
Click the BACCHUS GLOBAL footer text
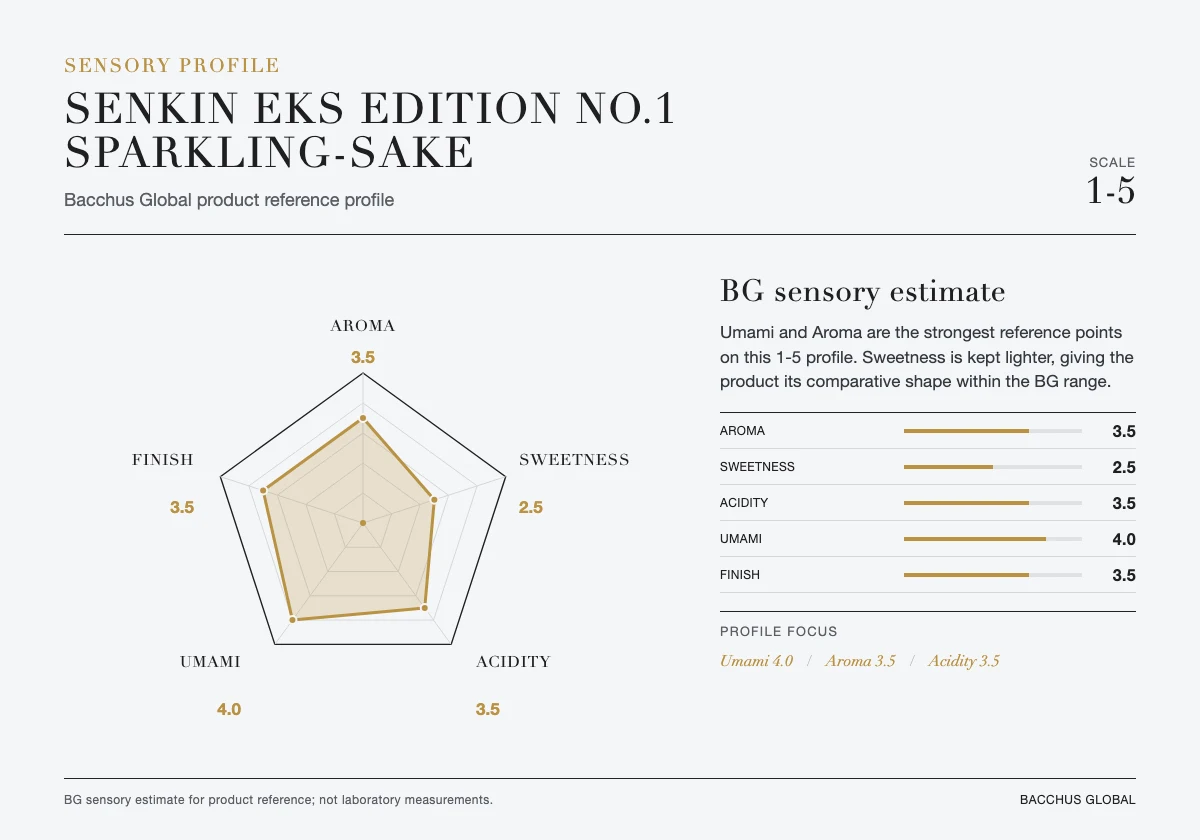1077,800
